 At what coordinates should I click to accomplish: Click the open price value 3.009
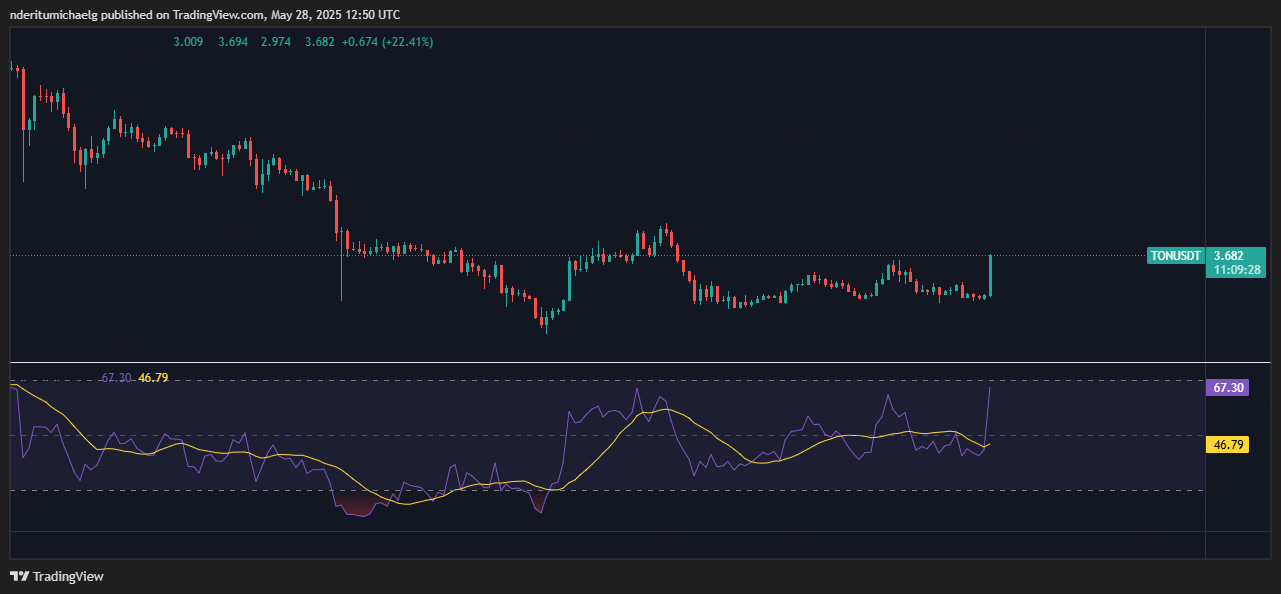click(x=188, y=42)
